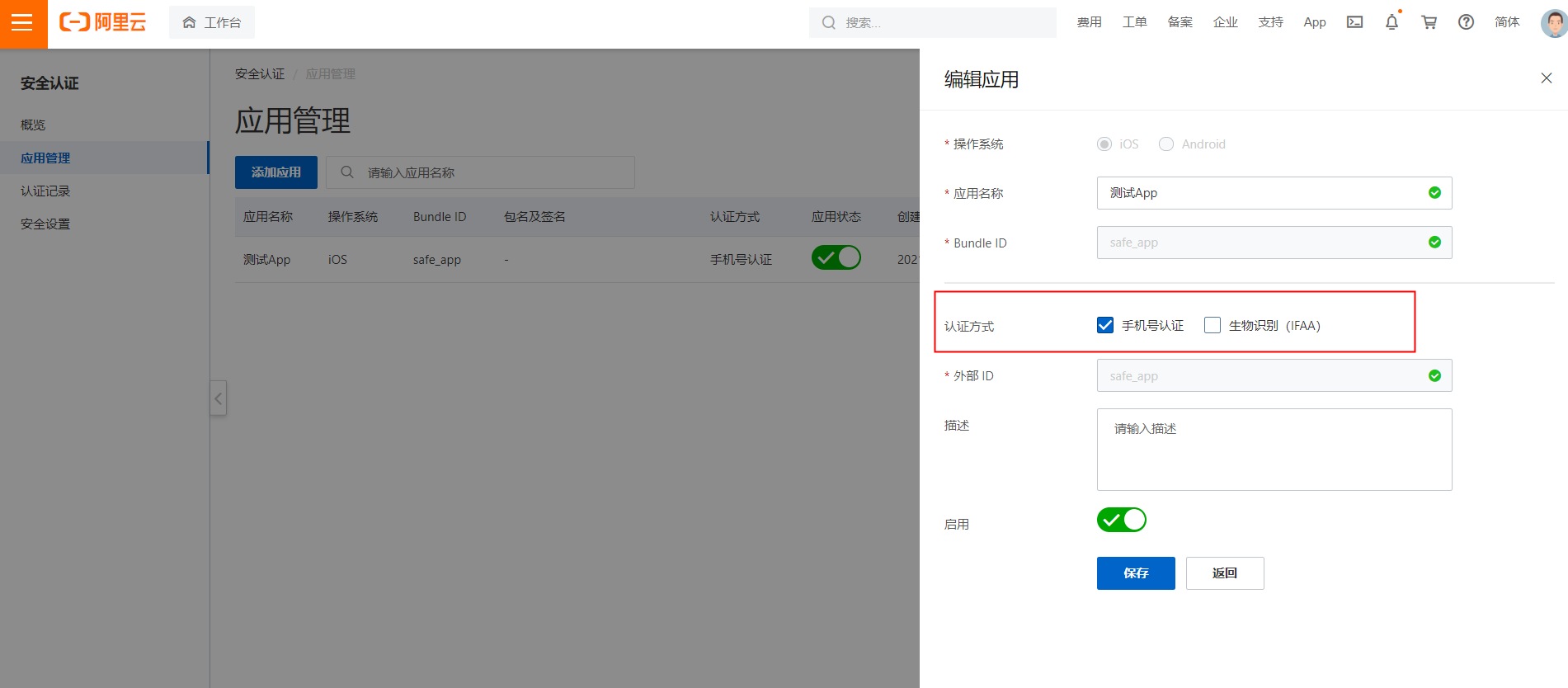Uncheck the 手机号认证 checkbox

[x=1105, y=325]
